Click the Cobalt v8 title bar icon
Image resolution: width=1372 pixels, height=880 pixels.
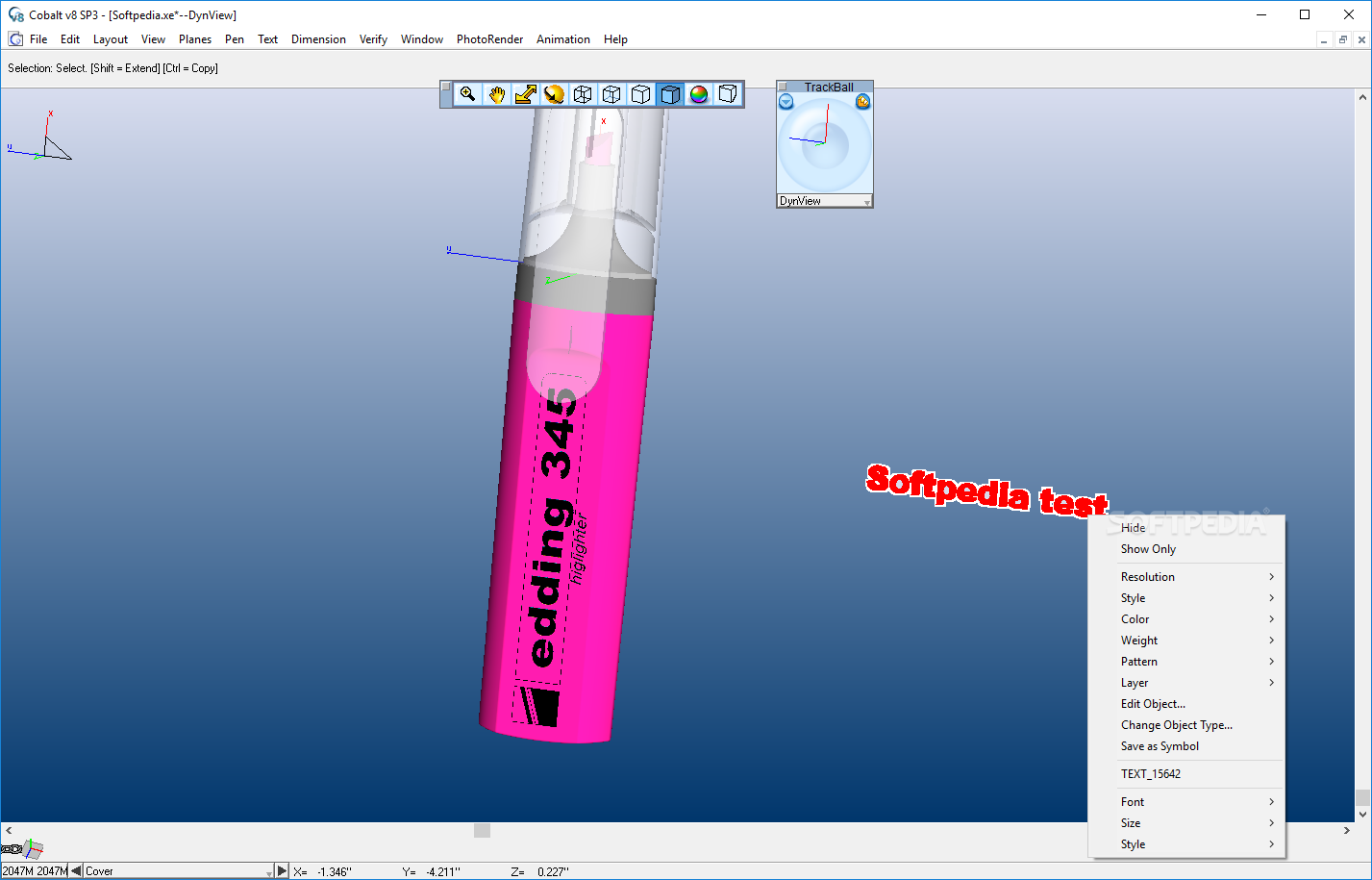(x=15, y=14)
